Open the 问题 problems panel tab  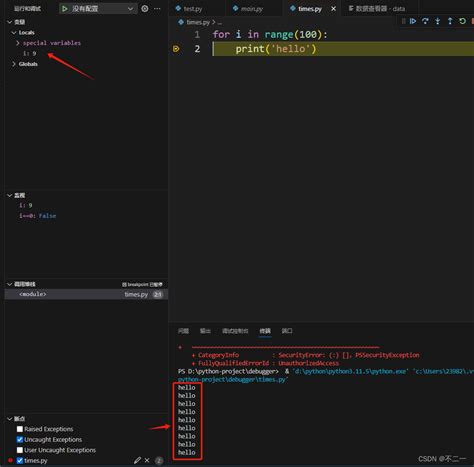click(x=183, y=331)
